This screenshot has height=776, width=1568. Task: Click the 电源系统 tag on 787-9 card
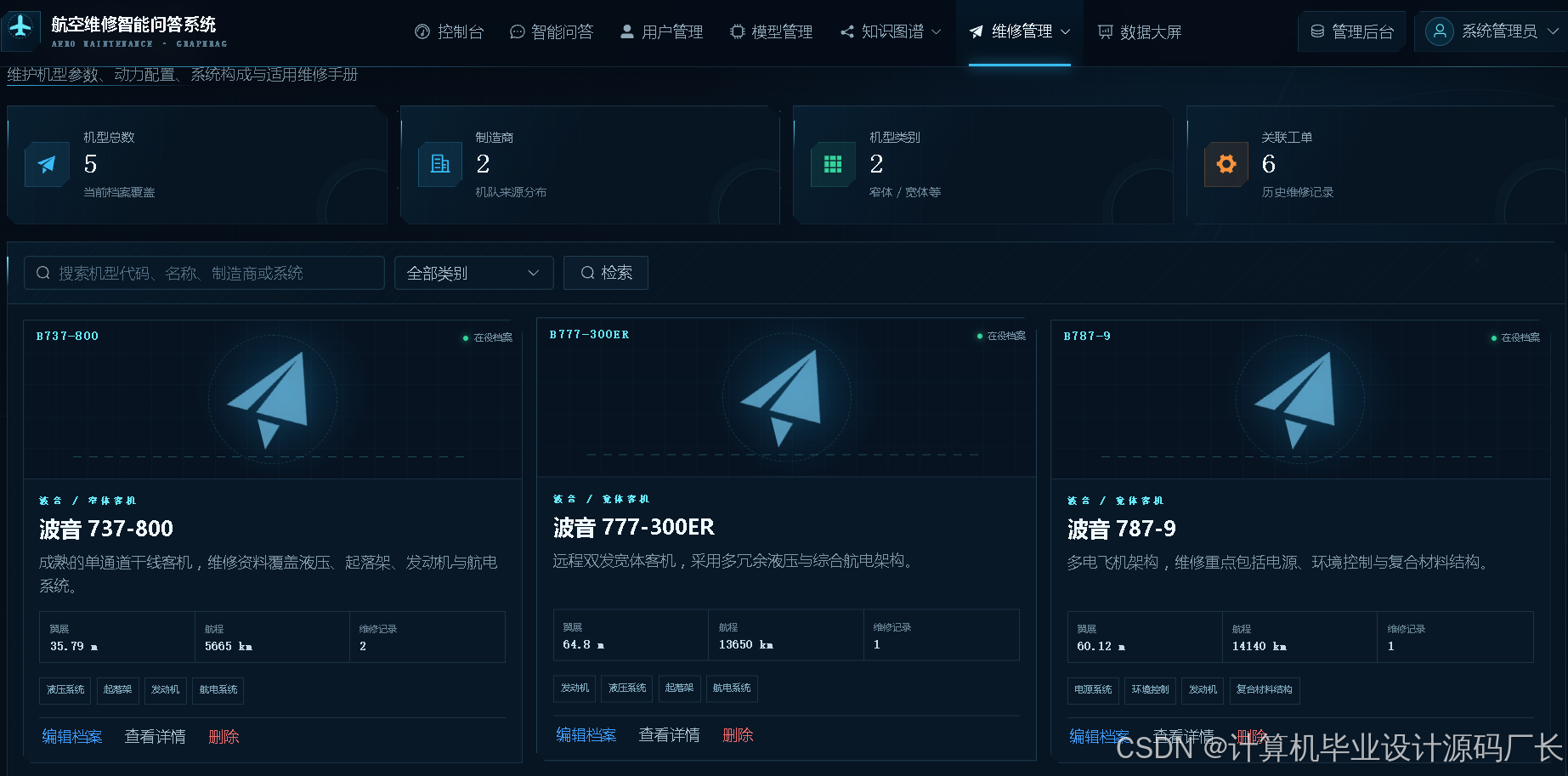point(1093,690)
